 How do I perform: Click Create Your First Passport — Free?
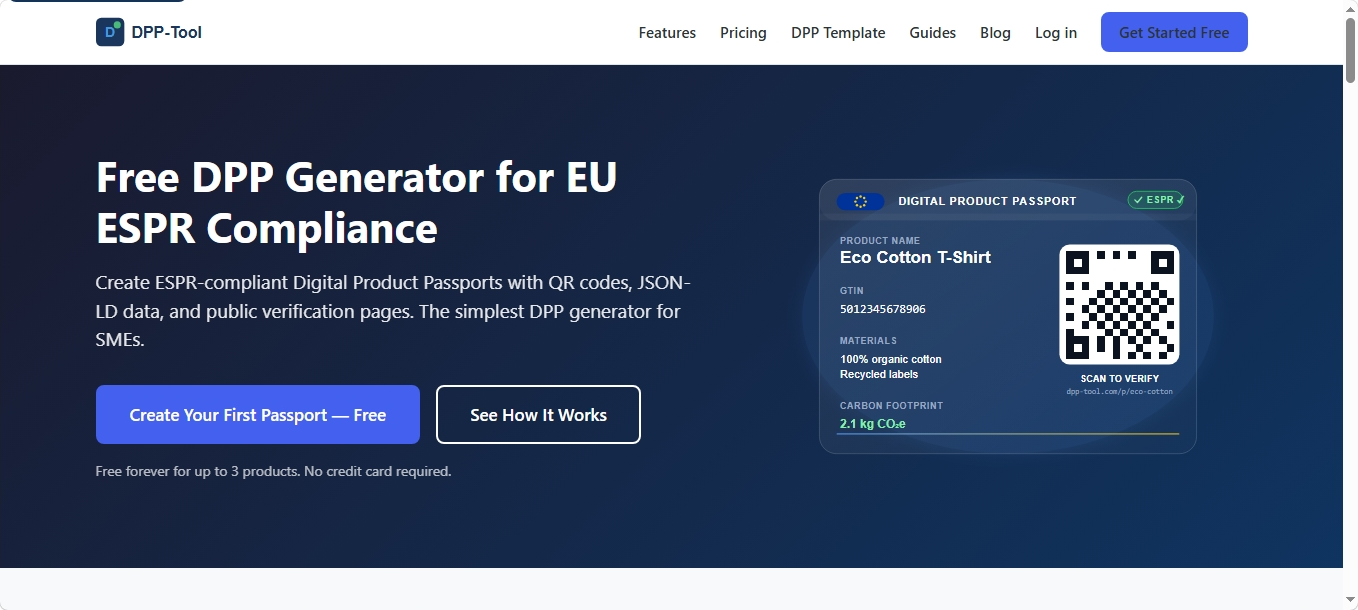(x=258, y=415)
